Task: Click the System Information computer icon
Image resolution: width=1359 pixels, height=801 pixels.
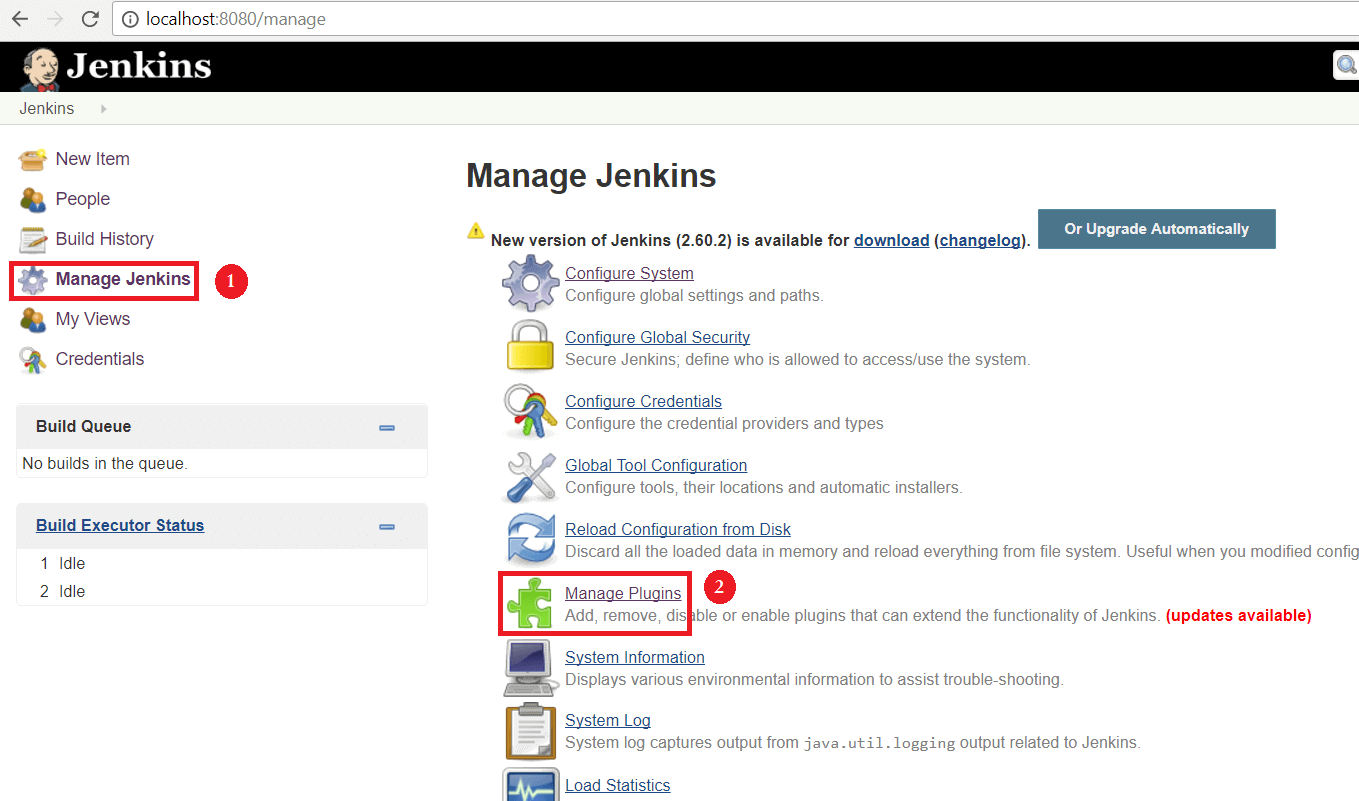Action: coord(530,668)
